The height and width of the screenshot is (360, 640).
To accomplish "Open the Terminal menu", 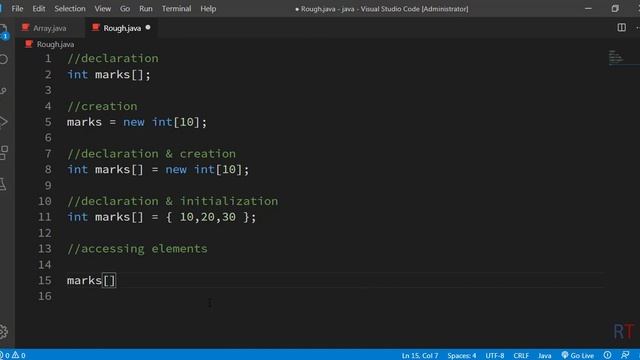I will [176, 9].
